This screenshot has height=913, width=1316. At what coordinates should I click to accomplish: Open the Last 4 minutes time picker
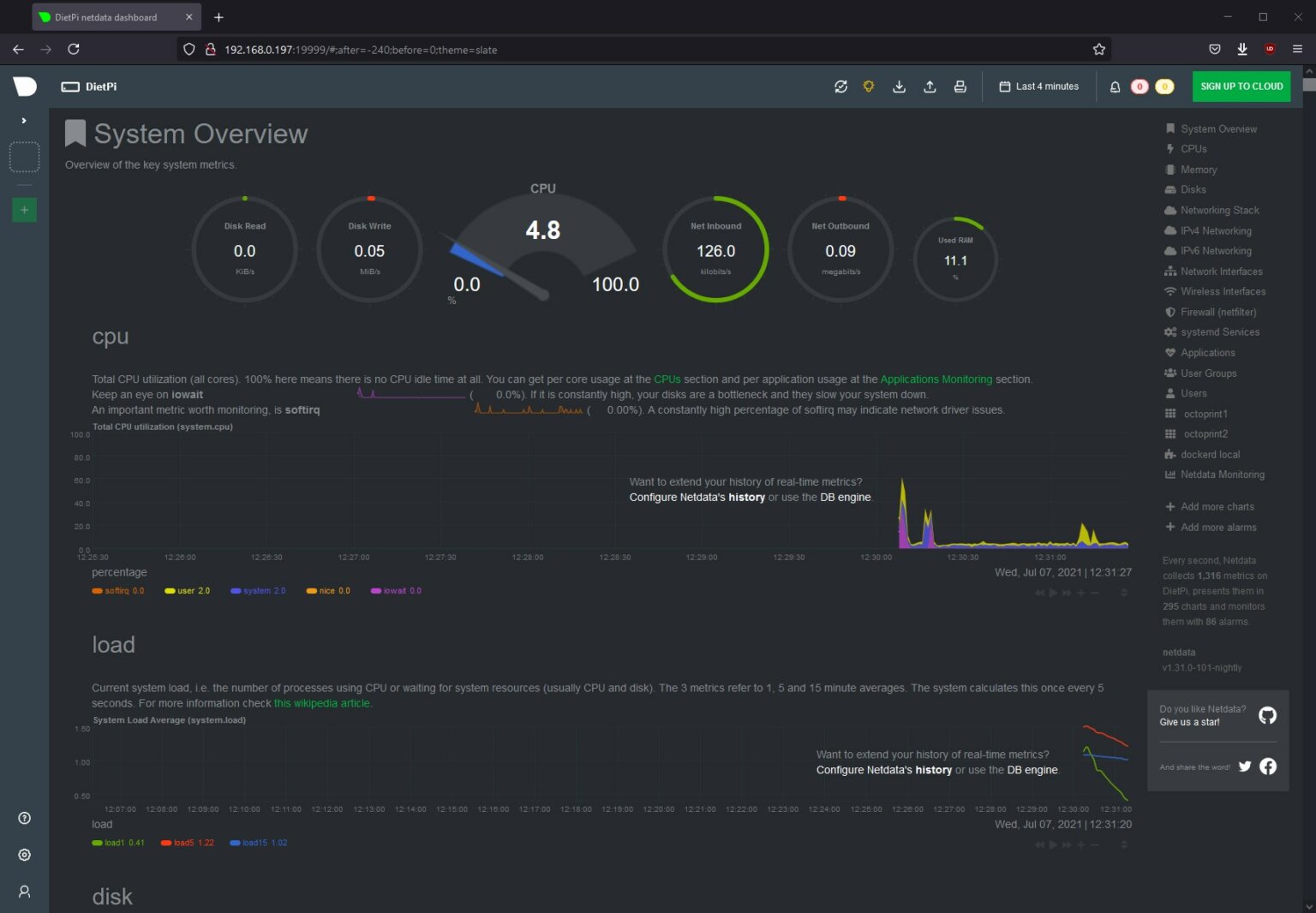(x=1038, y=87)
